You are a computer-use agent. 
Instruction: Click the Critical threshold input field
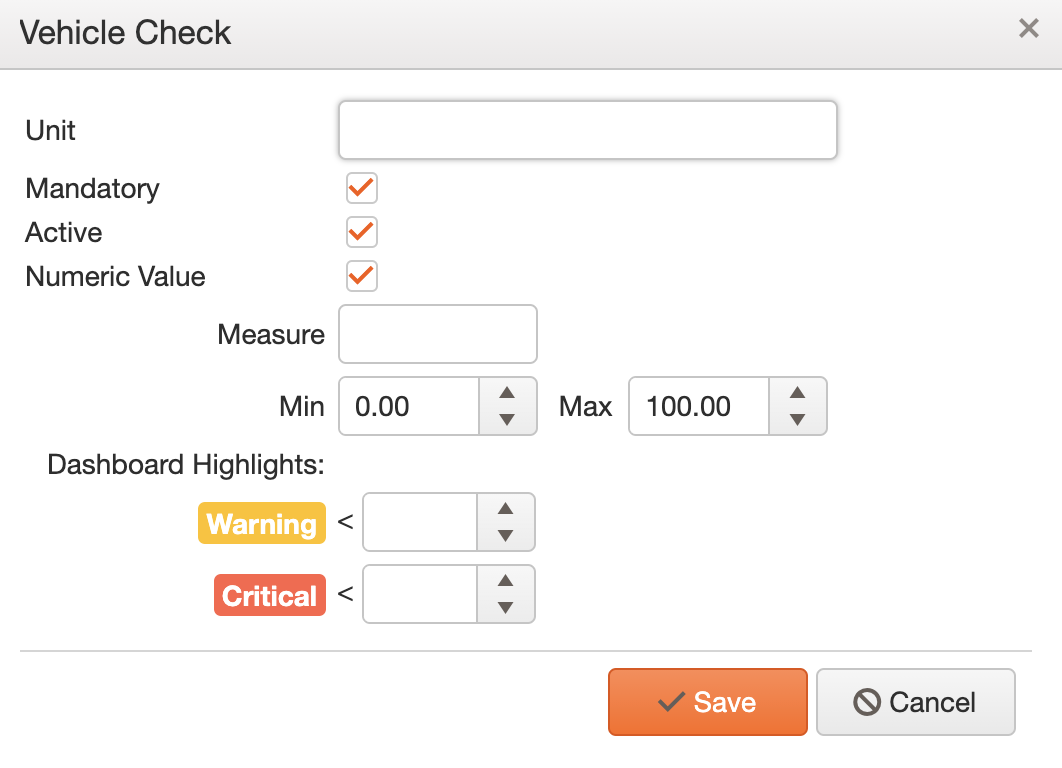(420, 594)
